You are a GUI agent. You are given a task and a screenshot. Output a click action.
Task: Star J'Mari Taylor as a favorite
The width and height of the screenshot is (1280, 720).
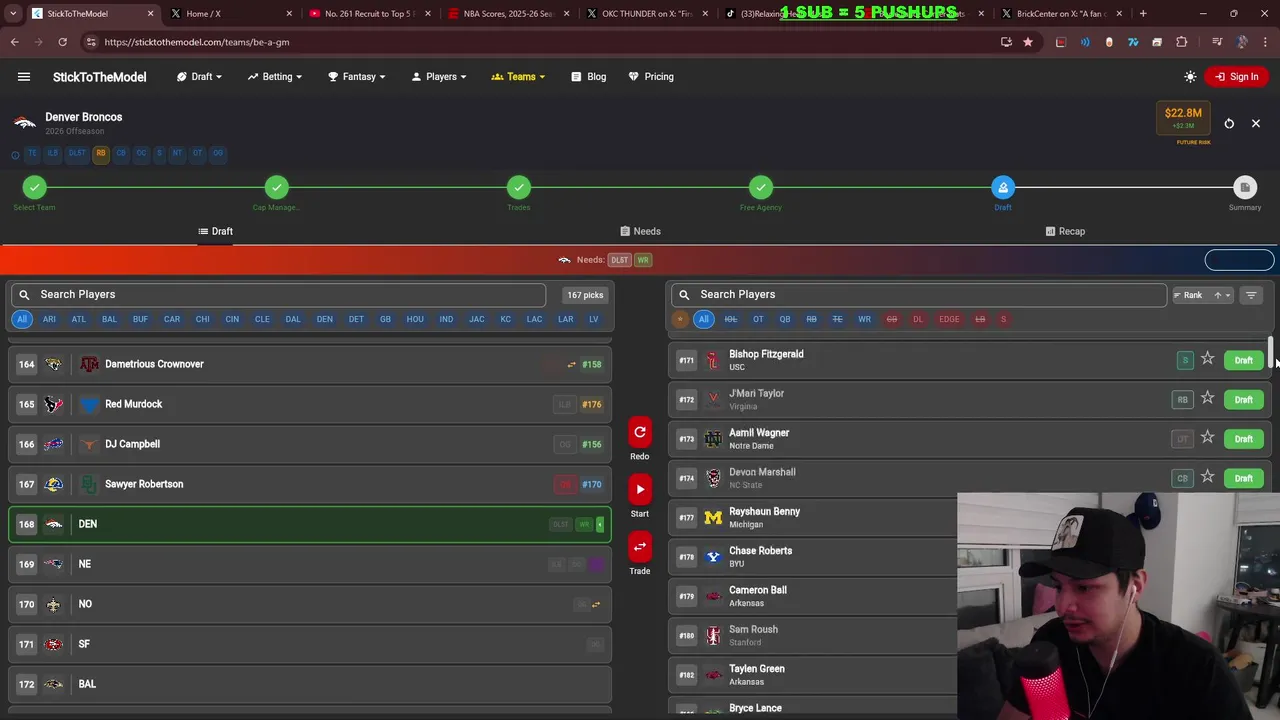click(x=1207, y=399)
